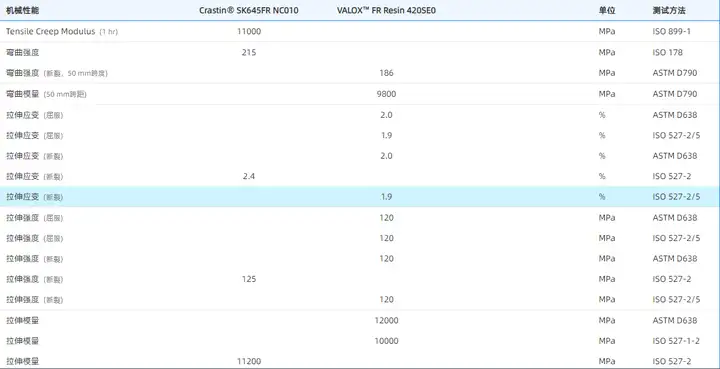Screen dimensions: 720x369
Task: Click the value 12000
Action: [x=387, y=320]
